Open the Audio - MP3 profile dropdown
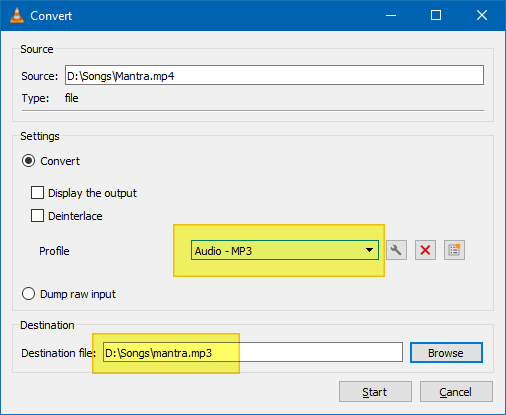 pos(285,250)
